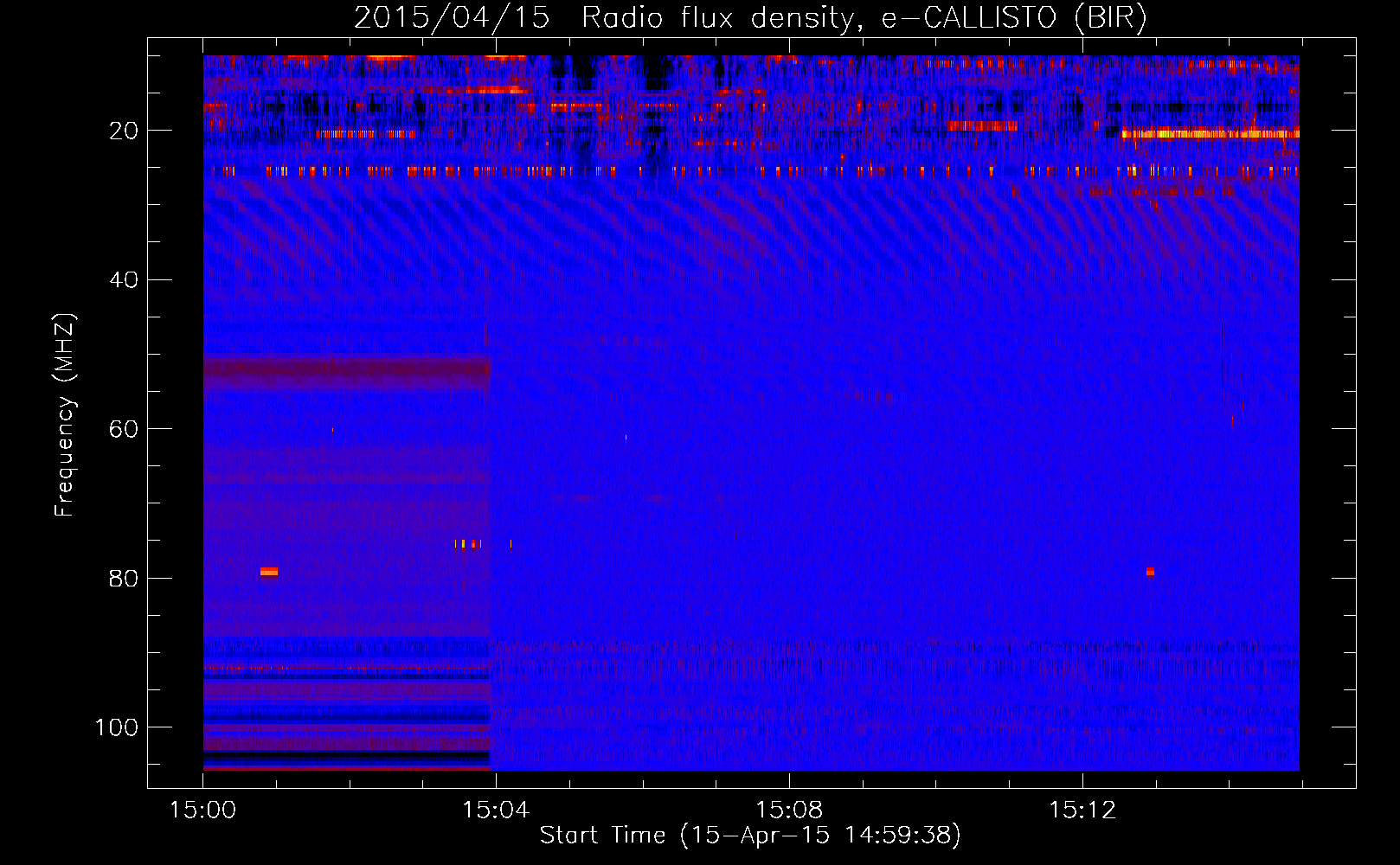The width and height of the screenshot is (1400, 865).
Task: Click the 'Start Time (15-Apr-15 14:59:38)' label
Action: 750,836
